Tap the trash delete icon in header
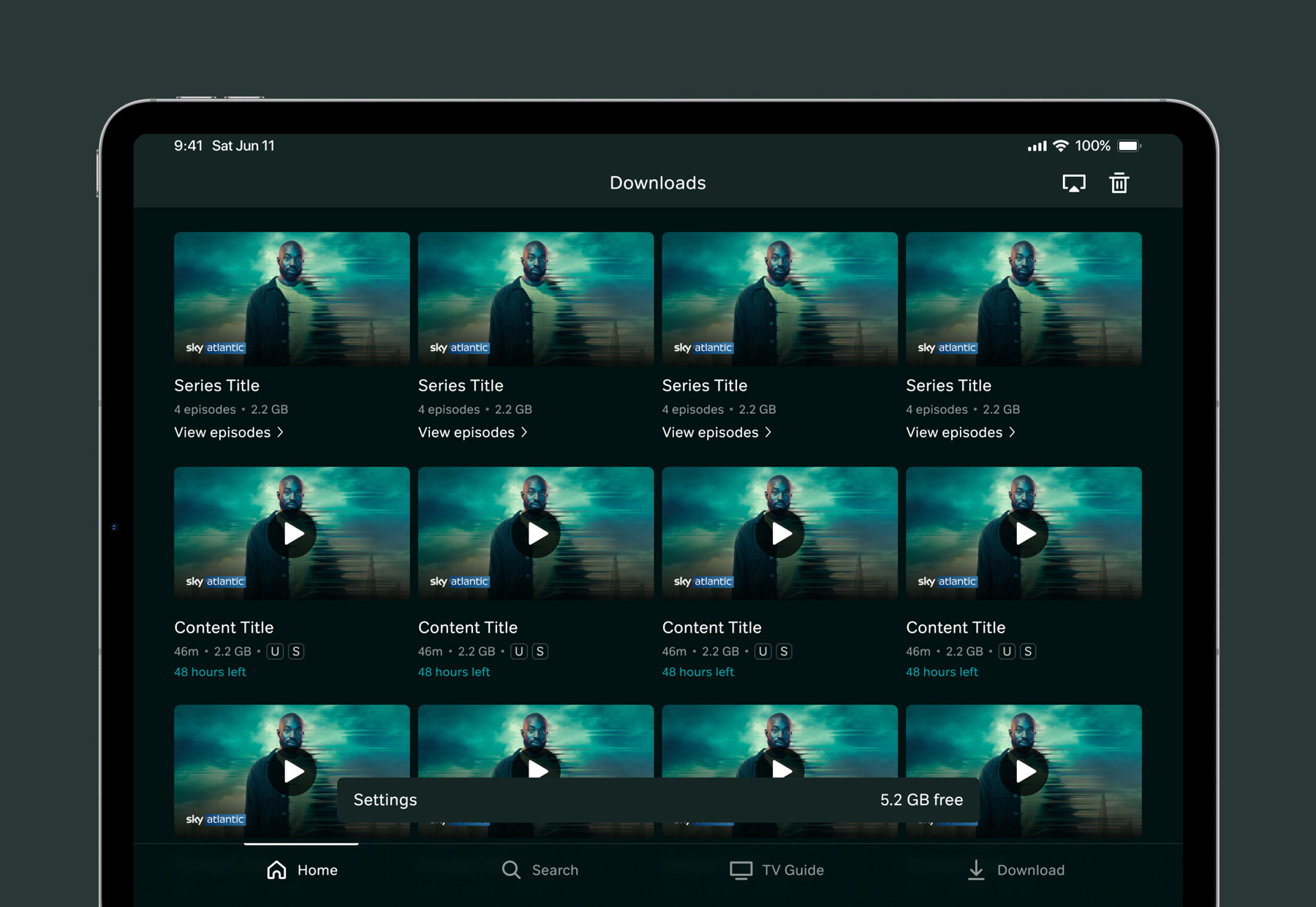The height and width of the screenshot is (907, 1316). click(x=1119, y=183)
